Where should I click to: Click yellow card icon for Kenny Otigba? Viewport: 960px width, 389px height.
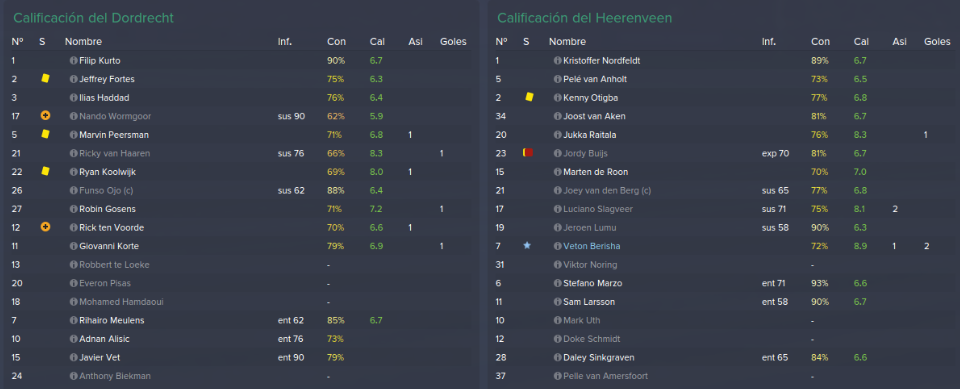click(x=529, y=97)
